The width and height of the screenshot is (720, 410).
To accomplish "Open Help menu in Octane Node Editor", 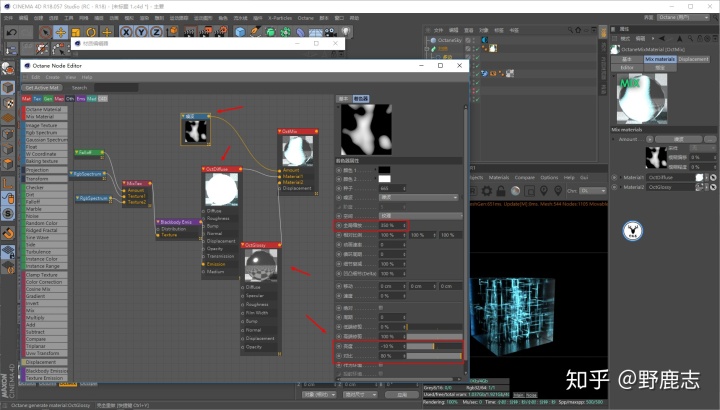I will (87, 77).
